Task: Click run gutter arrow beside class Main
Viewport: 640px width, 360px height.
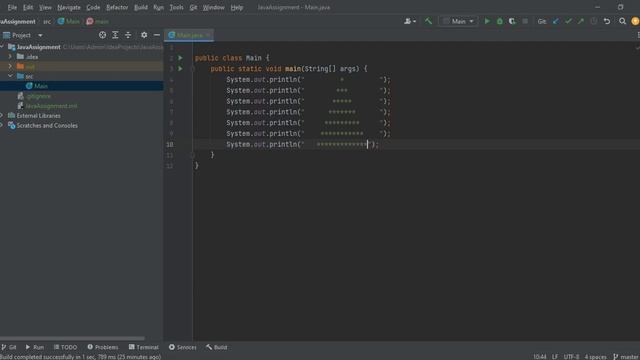Action: (180, 58)
